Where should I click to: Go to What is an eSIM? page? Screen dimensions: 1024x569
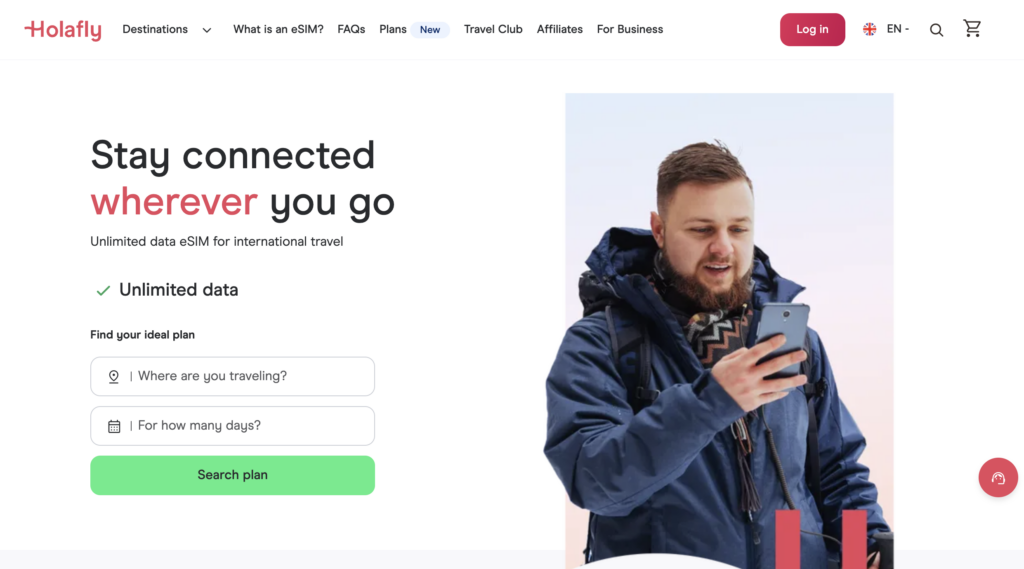(x=278, y=29)
